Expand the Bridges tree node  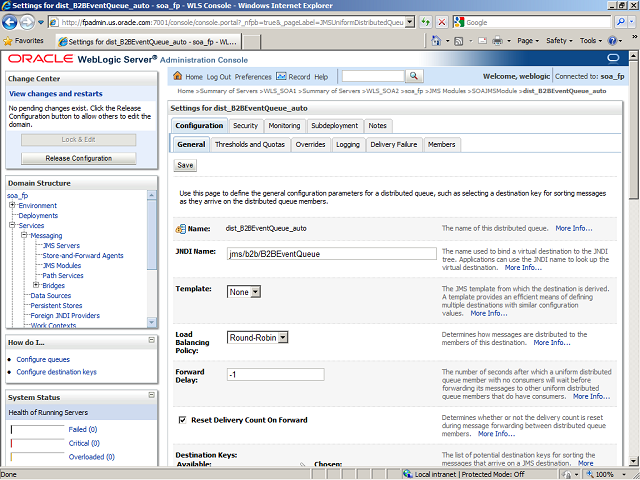coord(35,285)
